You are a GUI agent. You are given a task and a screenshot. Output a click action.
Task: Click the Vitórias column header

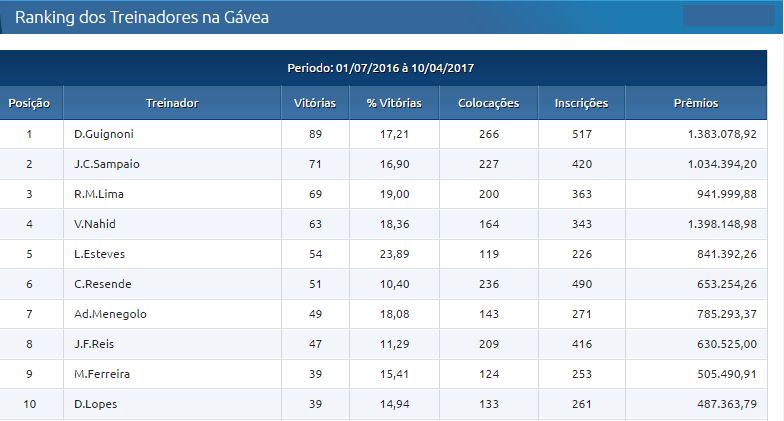click(x=315, y=103)
